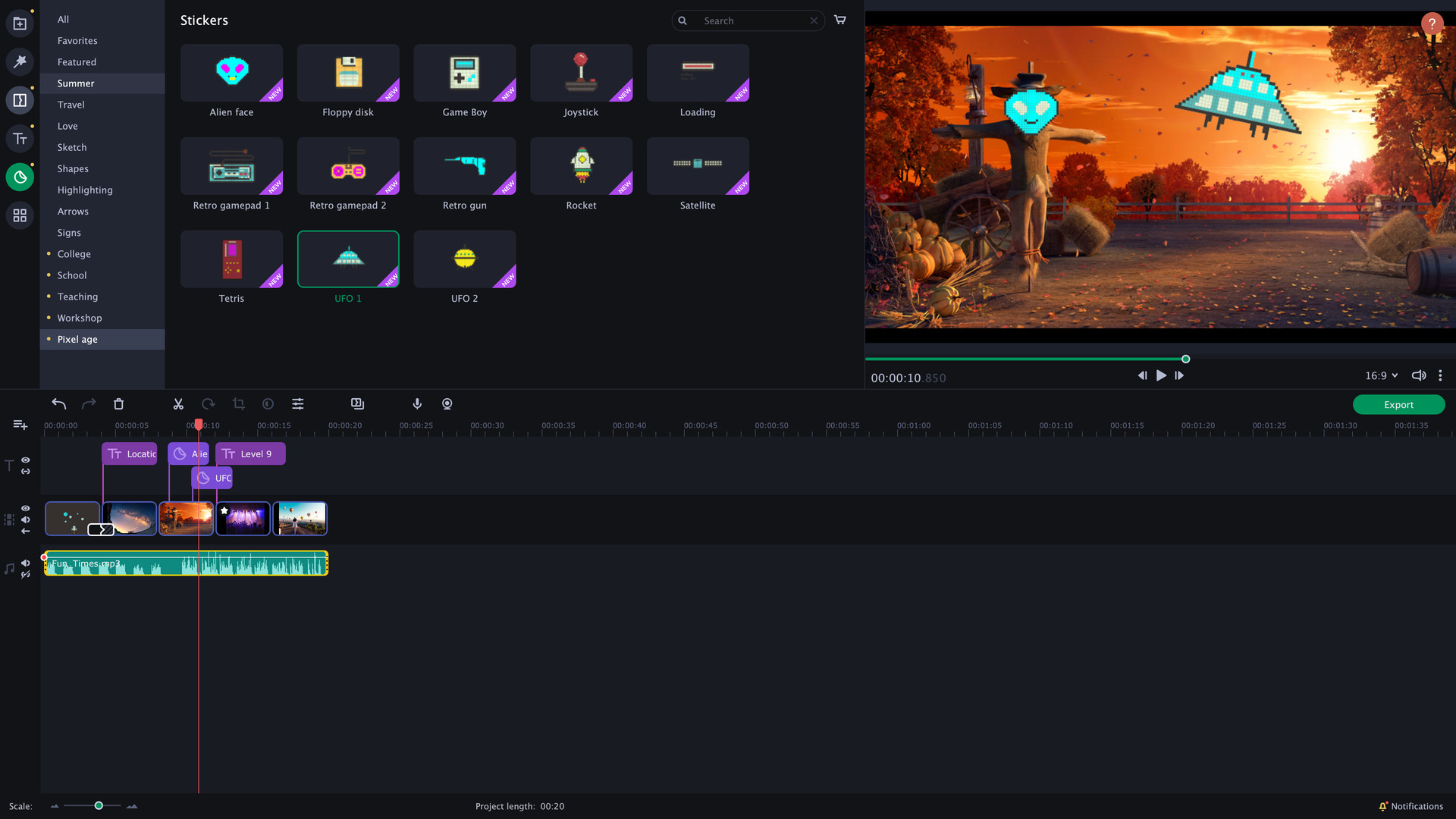Start voice recording with the microphone icon
1456x819 pixels.
pos(416,404)
